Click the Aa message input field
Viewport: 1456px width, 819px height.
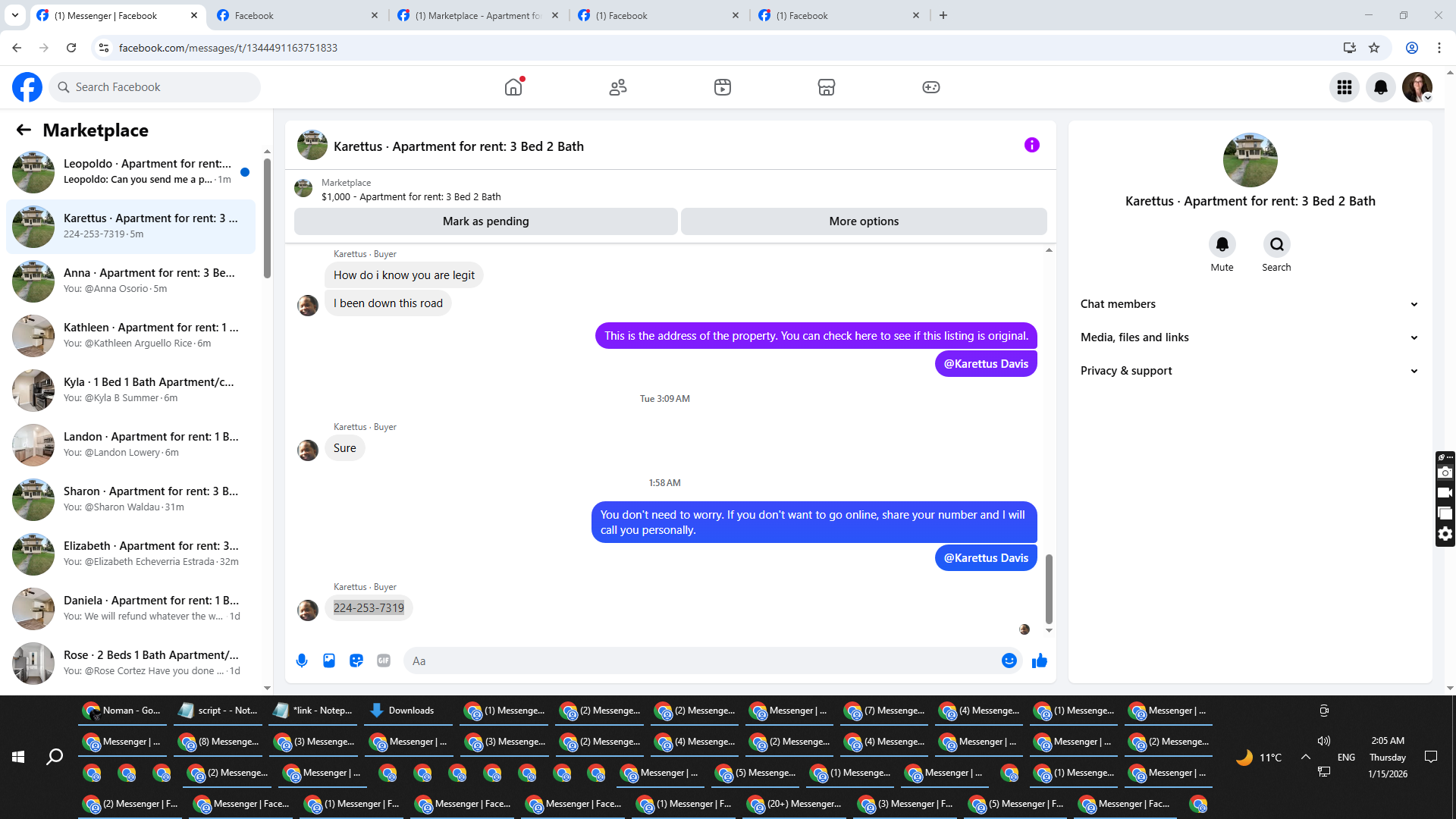pyautogui.click(x=701, y=661)
